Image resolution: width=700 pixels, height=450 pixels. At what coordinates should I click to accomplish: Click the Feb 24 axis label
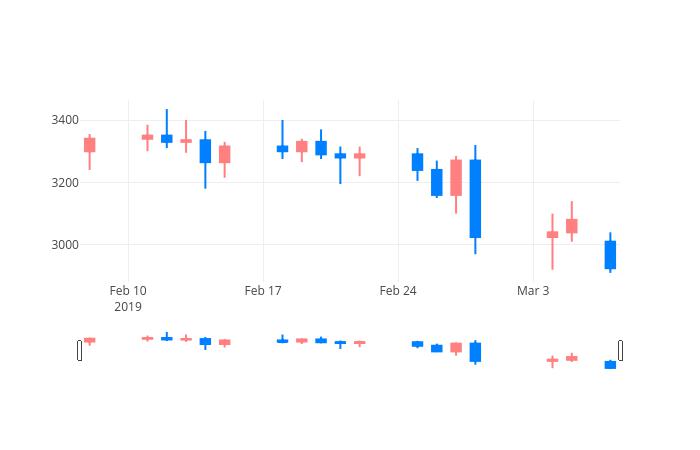[x=398, y=291]
